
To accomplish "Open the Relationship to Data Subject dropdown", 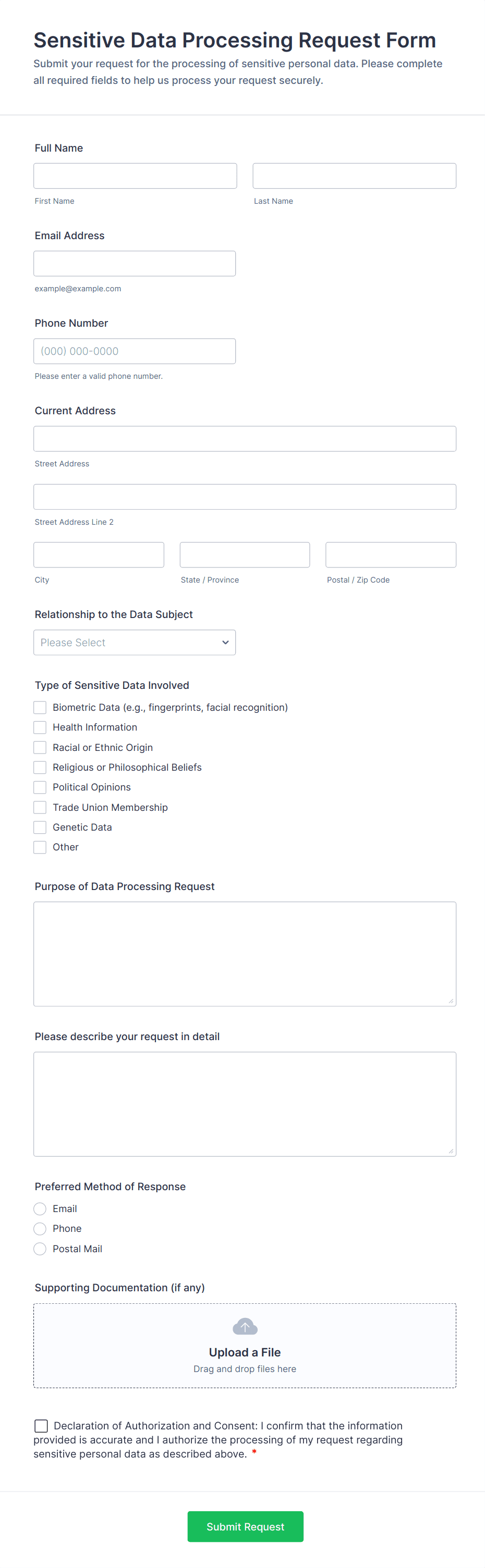I will click(135, 642).
